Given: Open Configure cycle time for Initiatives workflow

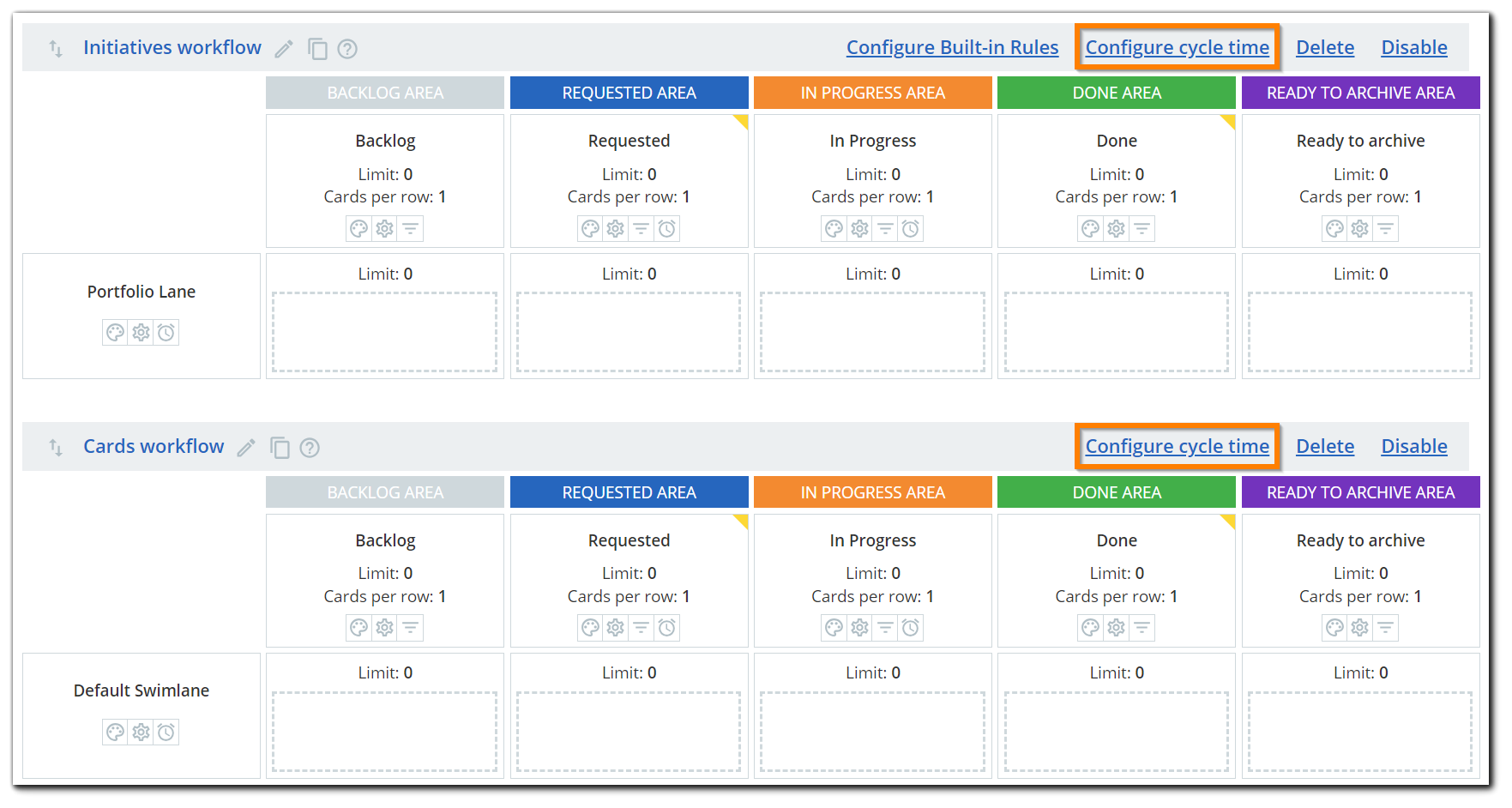Looking at the screenshot, I should pos(1177,48).
